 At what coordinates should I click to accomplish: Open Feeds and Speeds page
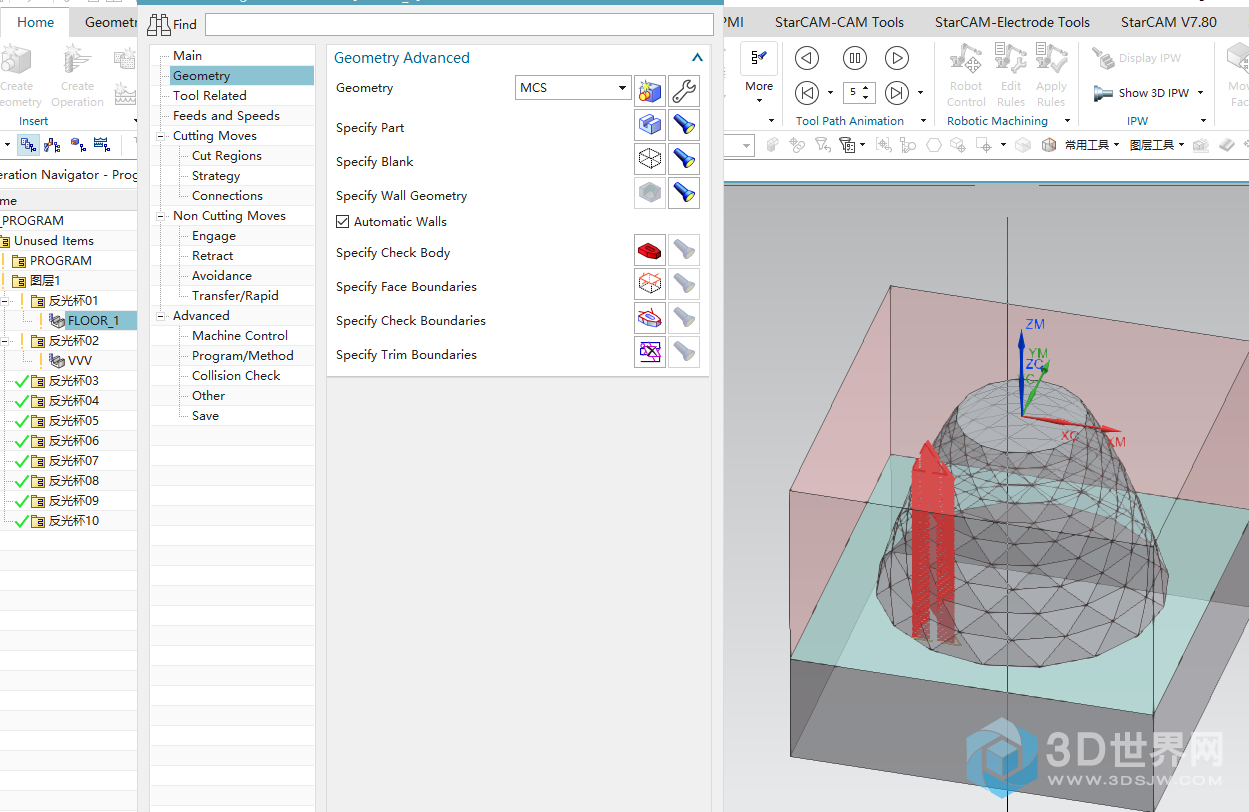(x=226, y=116)
